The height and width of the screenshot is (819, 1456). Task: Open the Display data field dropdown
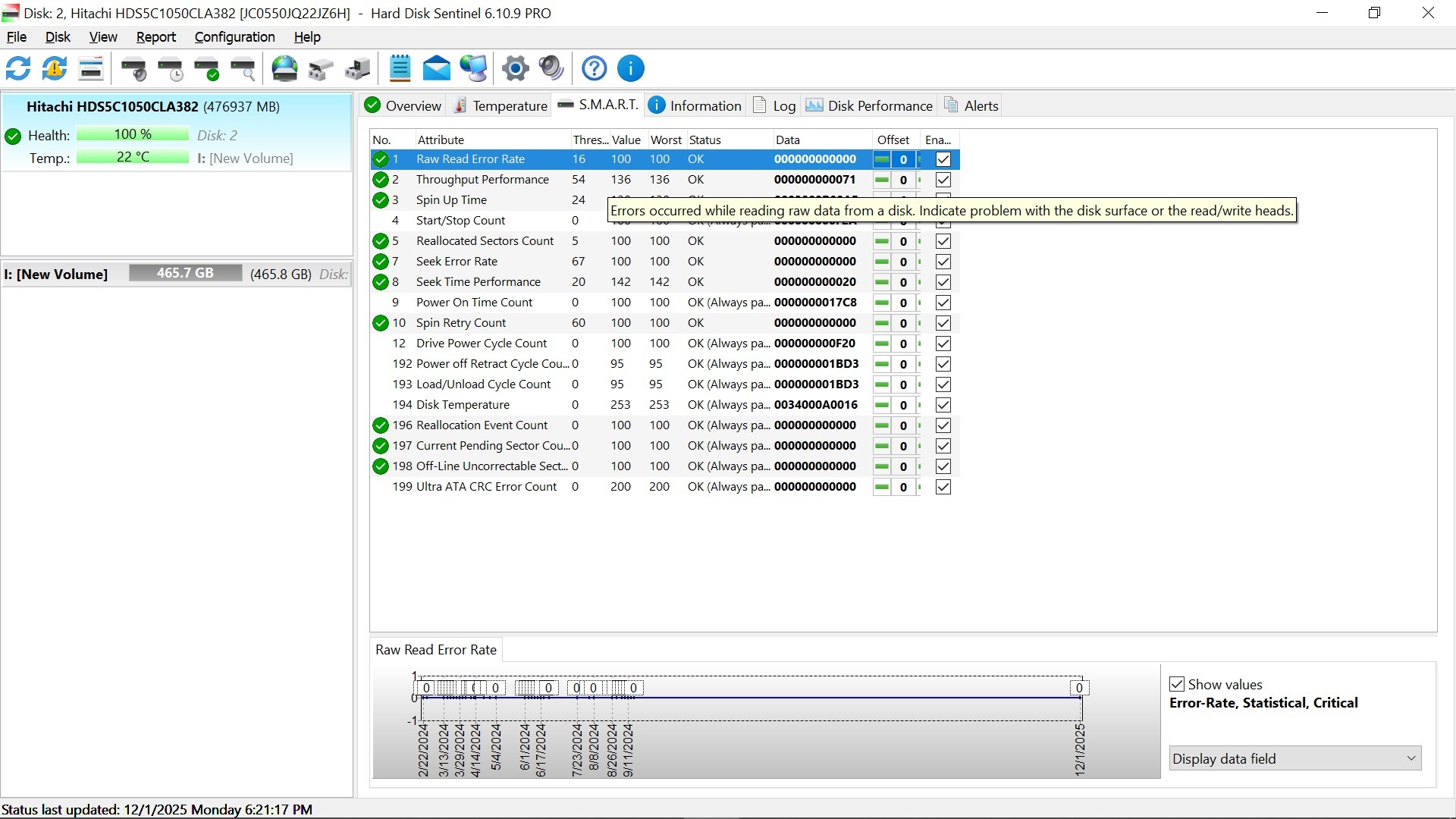pos(1294,758)
